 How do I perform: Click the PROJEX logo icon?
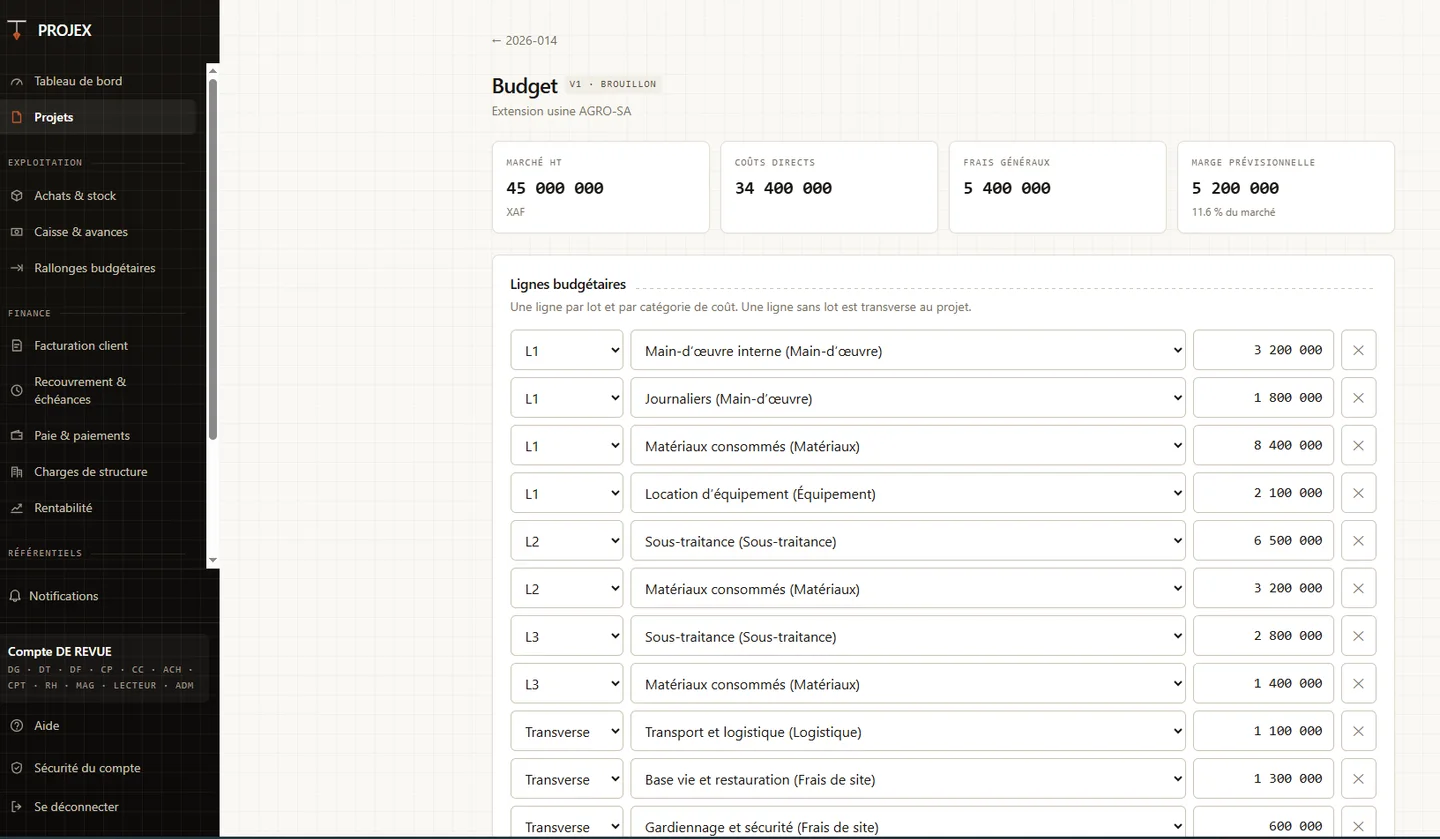(x=16, y=30)
